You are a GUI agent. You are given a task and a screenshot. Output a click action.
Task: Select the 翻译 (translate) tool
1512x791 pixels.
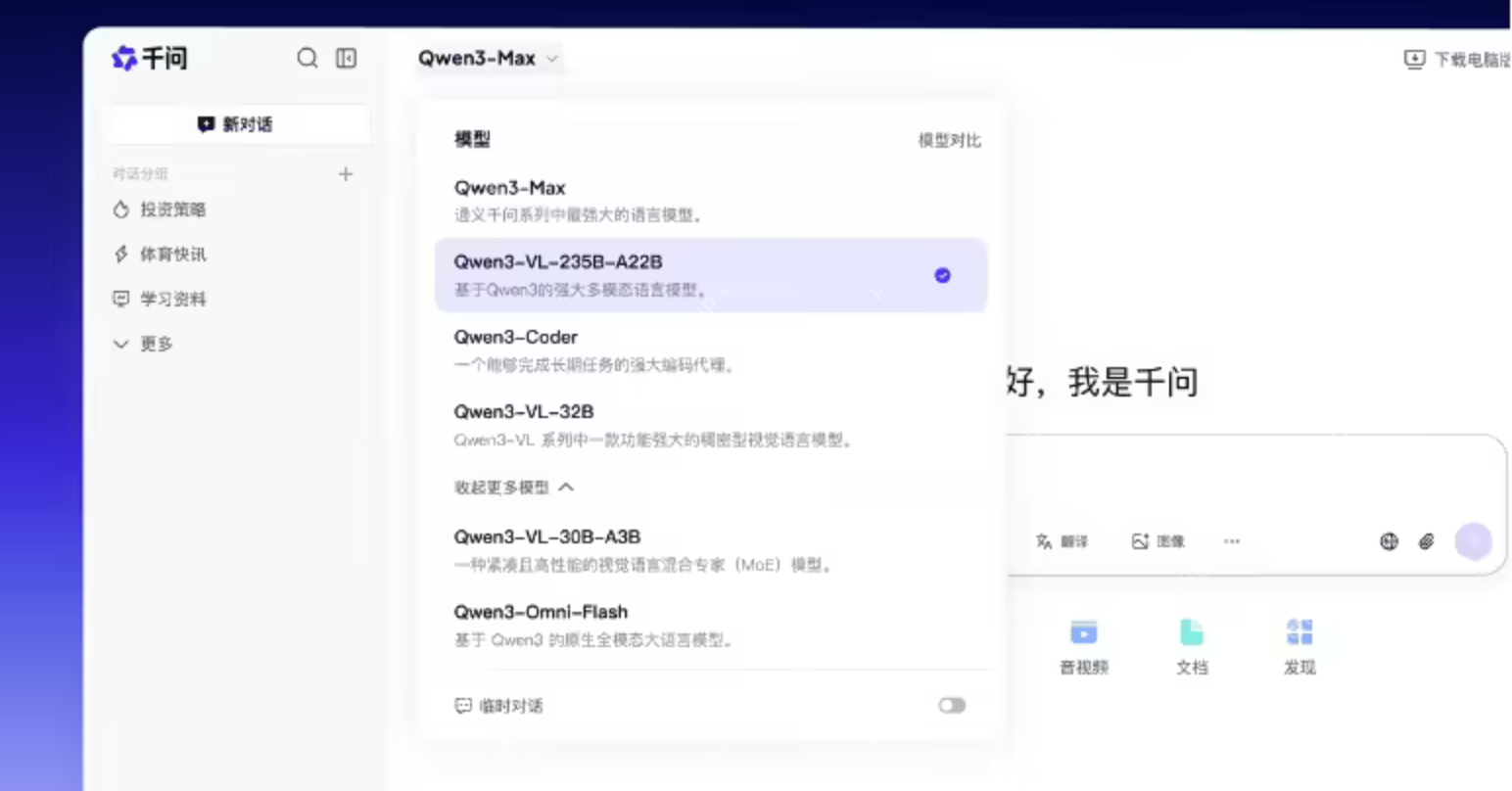click(1063, 540)
